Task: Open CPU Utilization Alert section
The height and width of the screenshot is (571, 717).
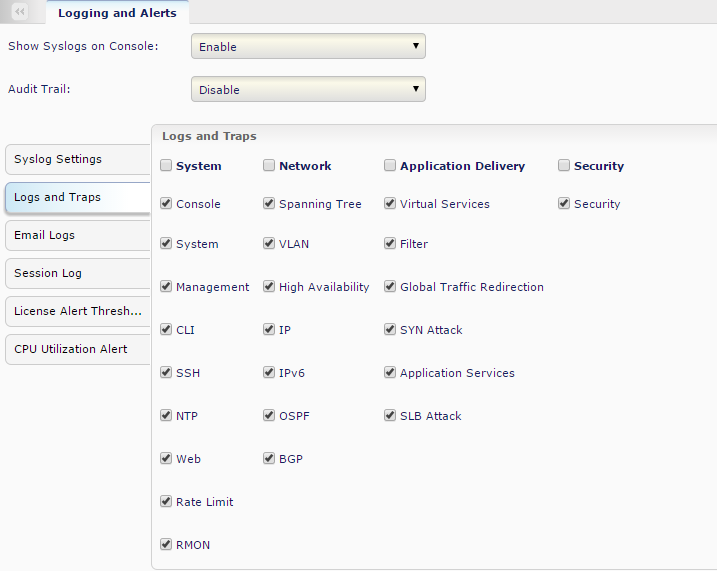Action: pyautogui.click(x=78, y=349)
